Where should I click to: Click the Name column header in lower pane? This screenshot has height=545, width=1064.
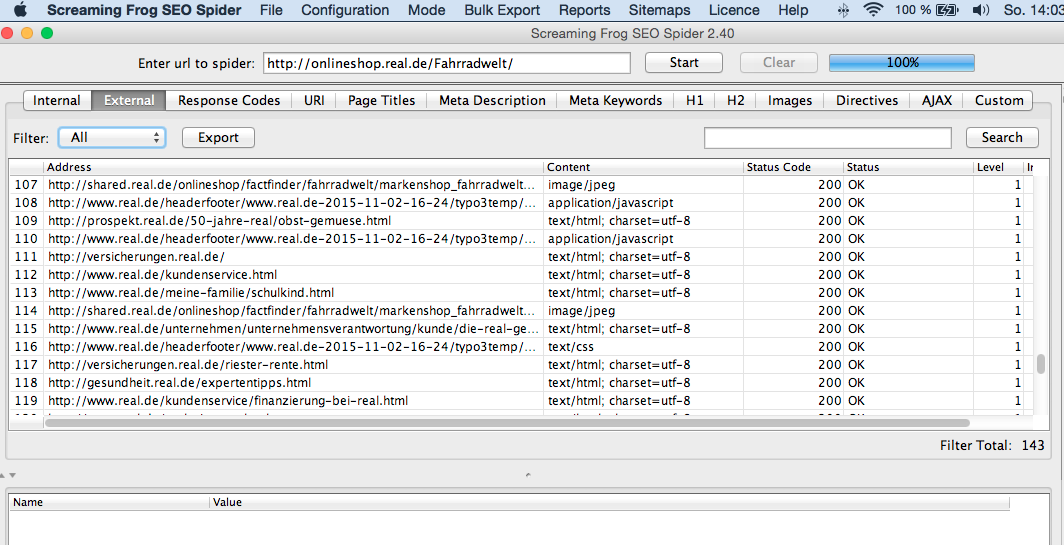click(109, 503)
